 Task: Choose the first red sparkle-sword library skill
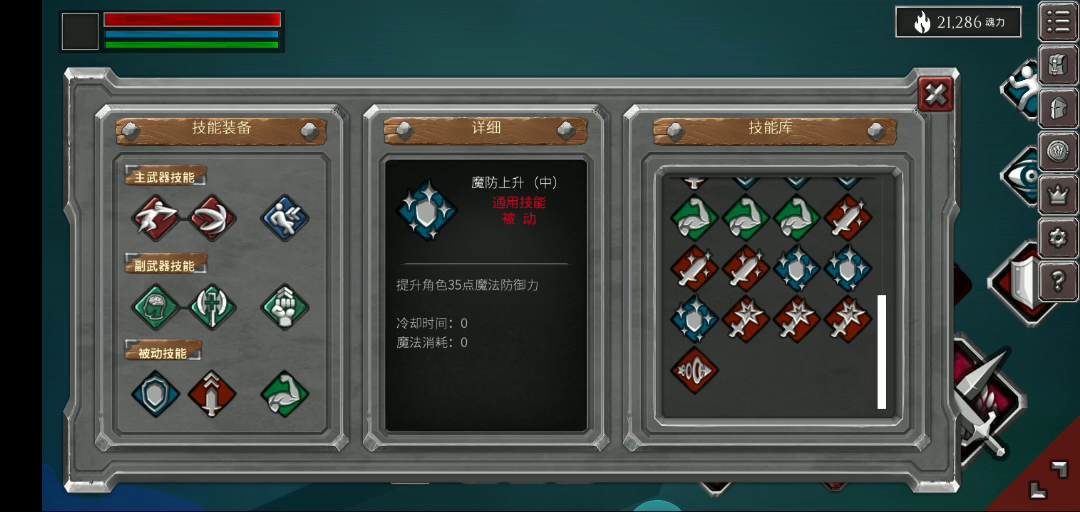746,318
